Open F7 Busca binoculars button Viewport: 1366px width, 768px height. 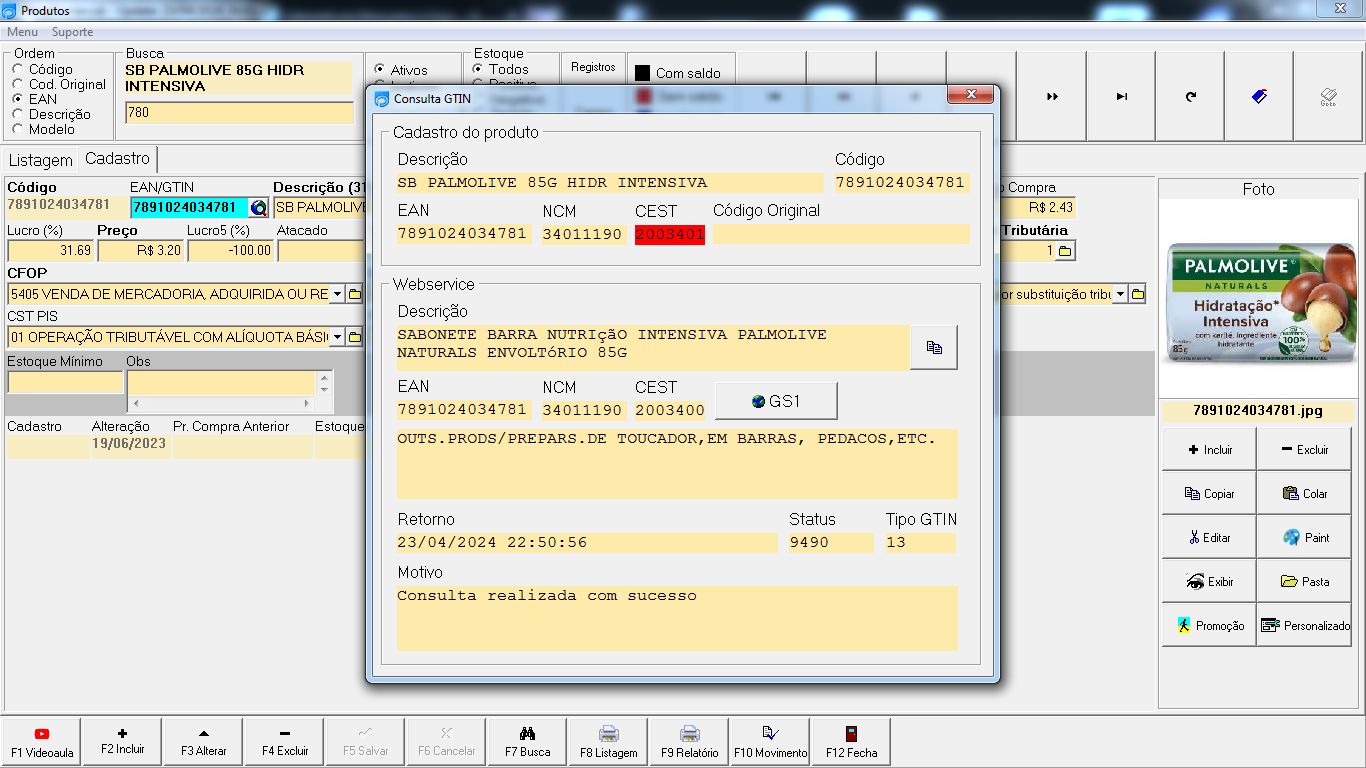point(528,742)
